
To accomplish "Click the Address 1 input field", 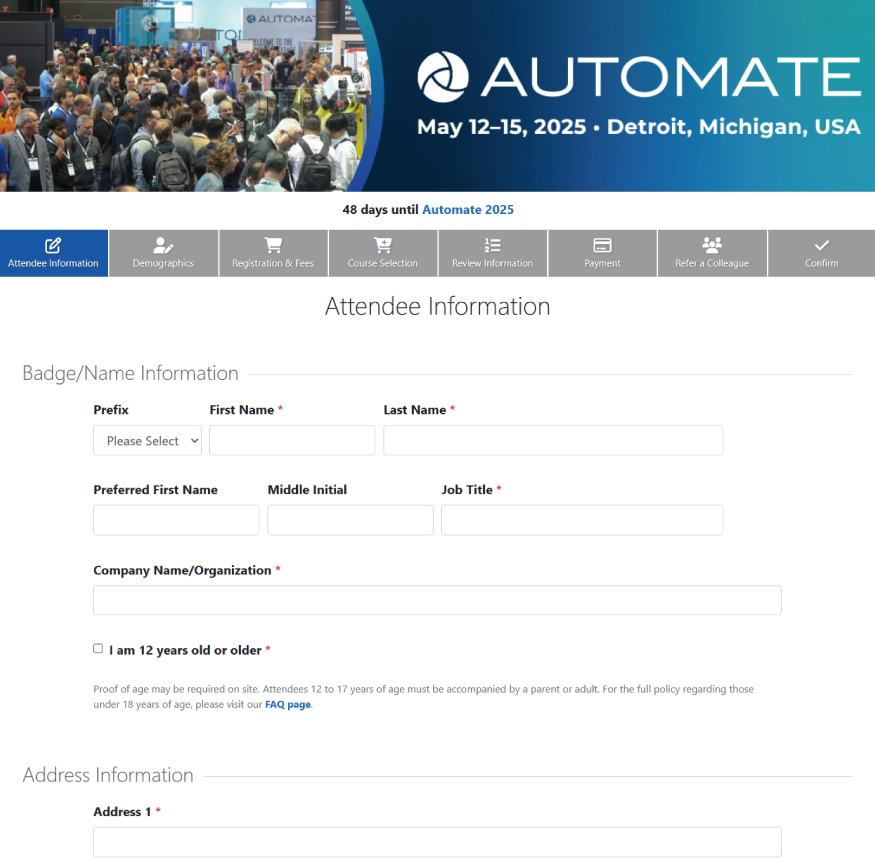I will pyautogui.click(x=438, y=842).
